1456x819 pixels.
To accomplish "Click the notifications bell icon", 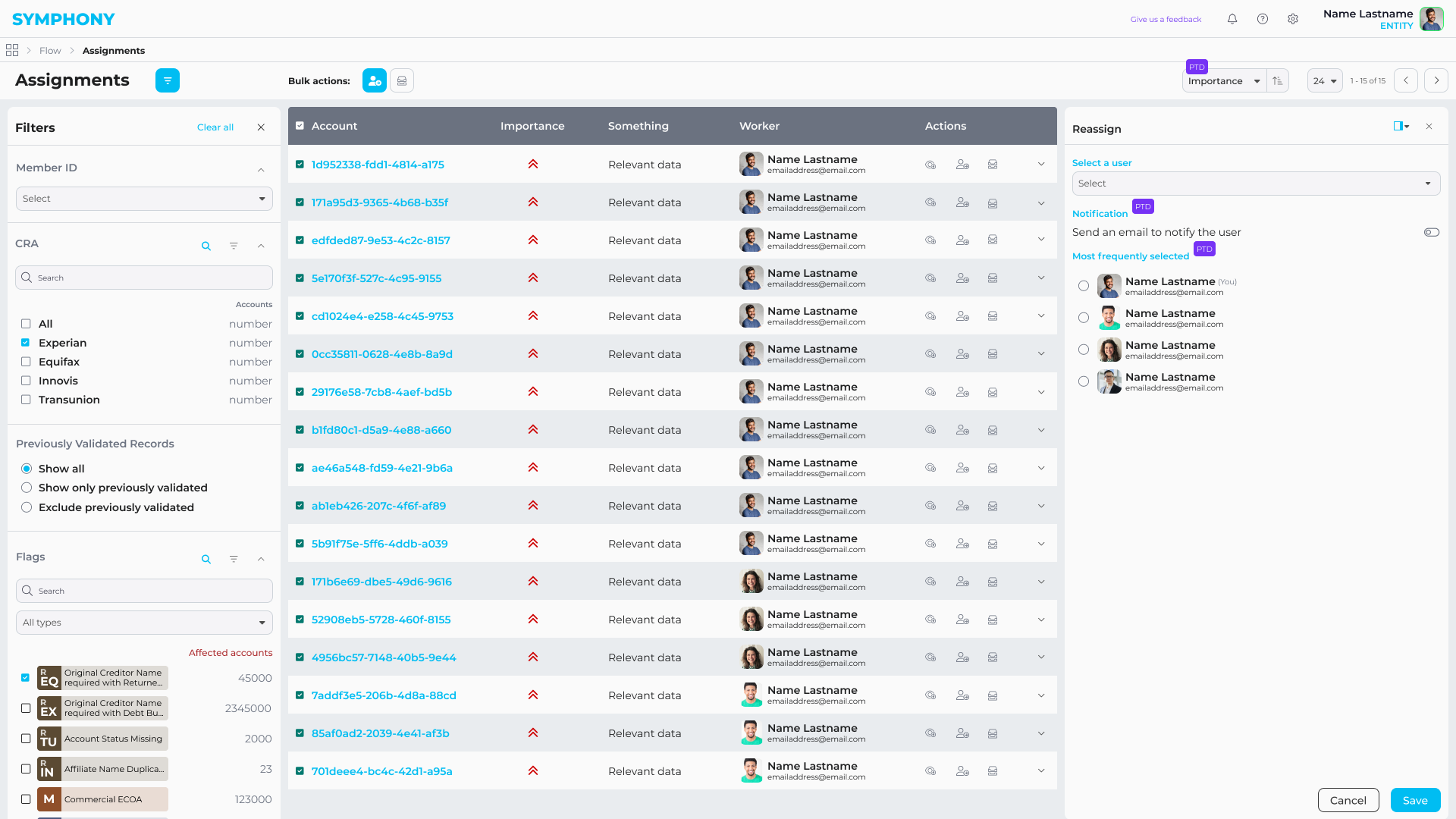I will [1232, 19].
